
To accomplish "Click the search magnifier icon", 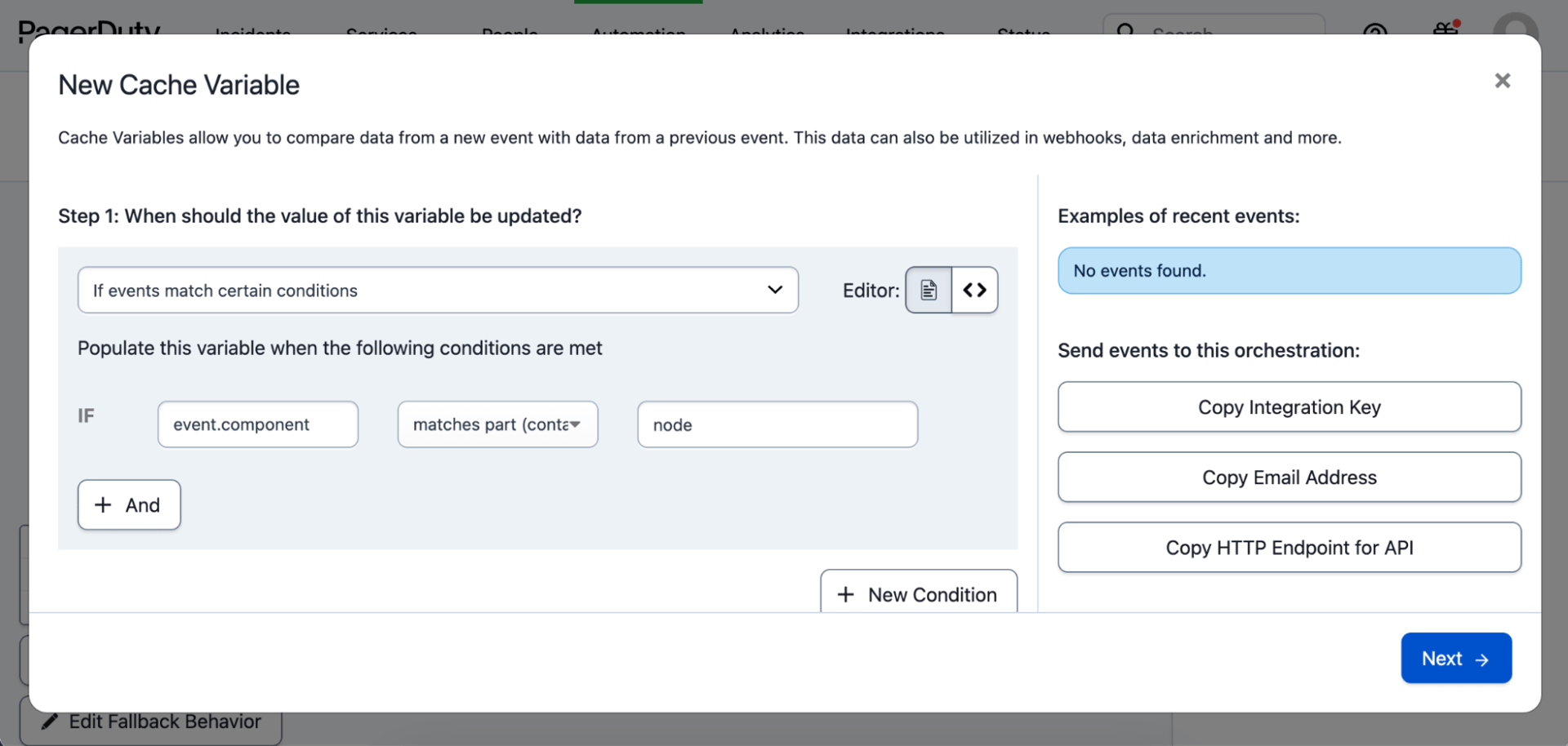I will click(x=1125, y=31).
